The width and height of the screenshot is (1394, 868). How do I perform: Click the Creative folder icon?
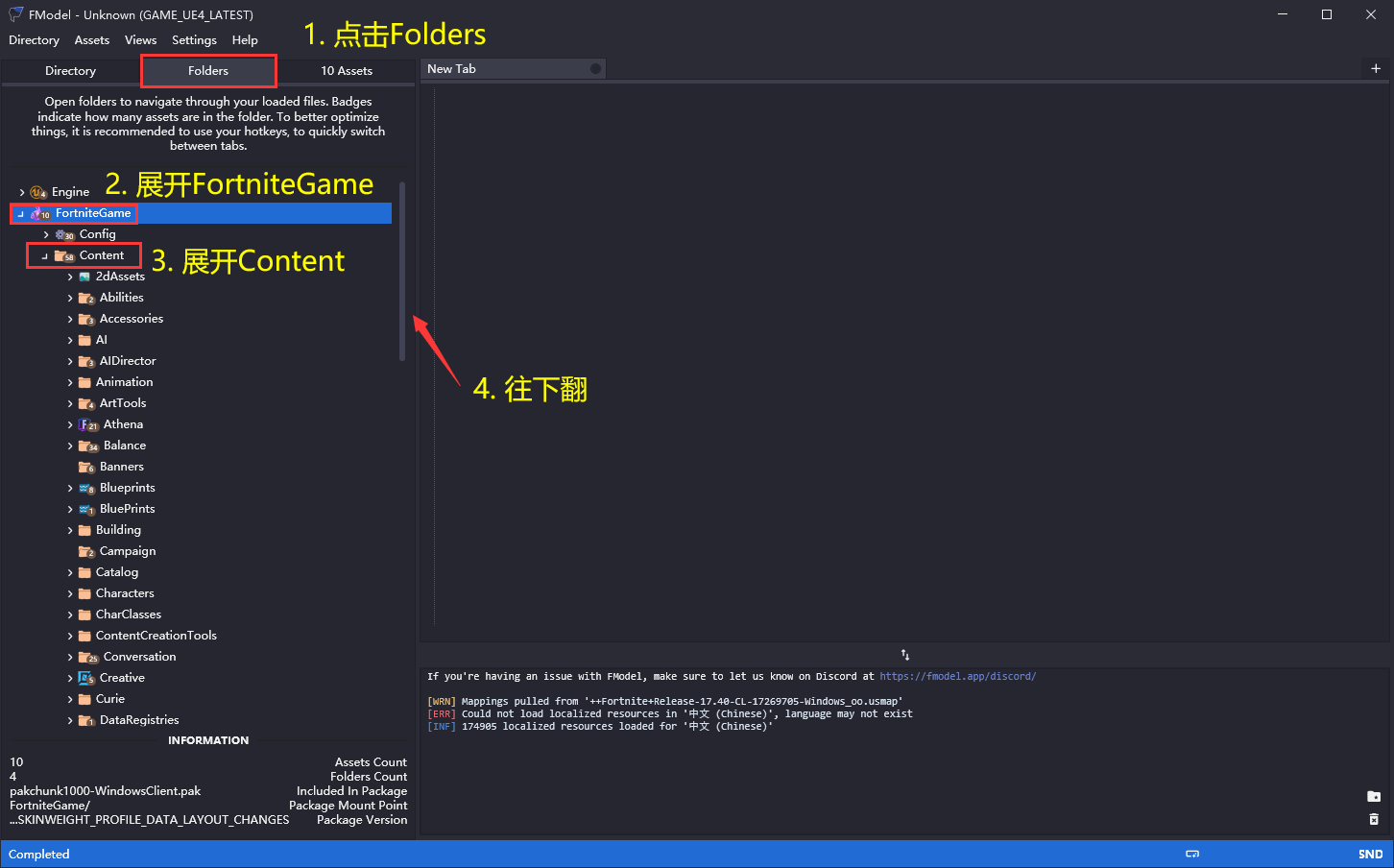click(85, 678)
